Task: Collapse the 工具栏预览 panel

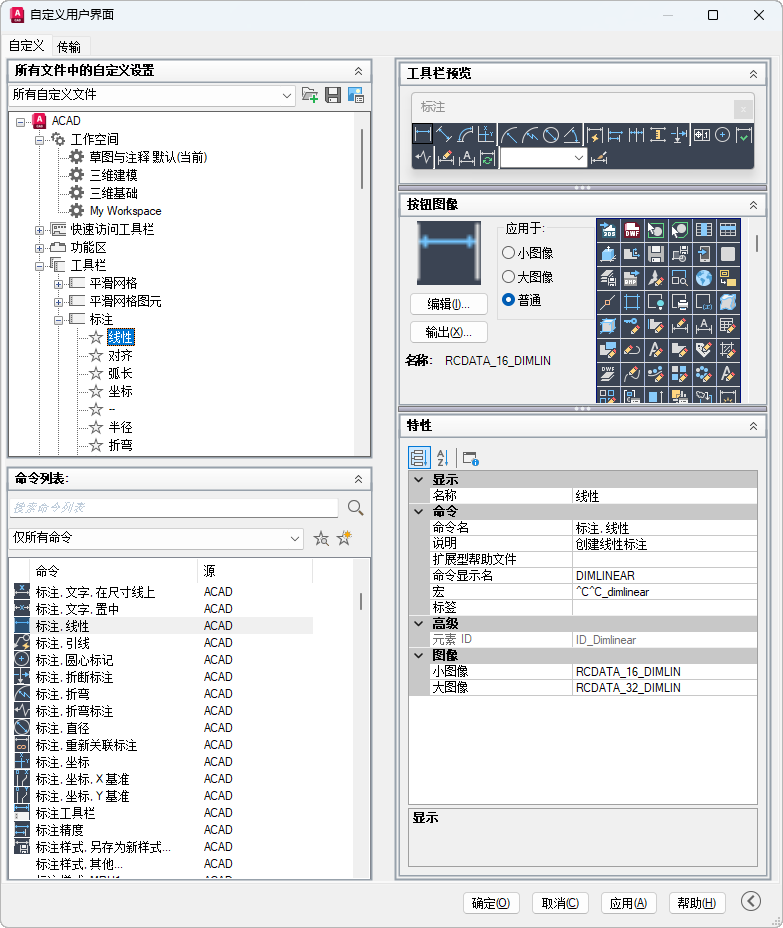Action: (x=753, y=74)
